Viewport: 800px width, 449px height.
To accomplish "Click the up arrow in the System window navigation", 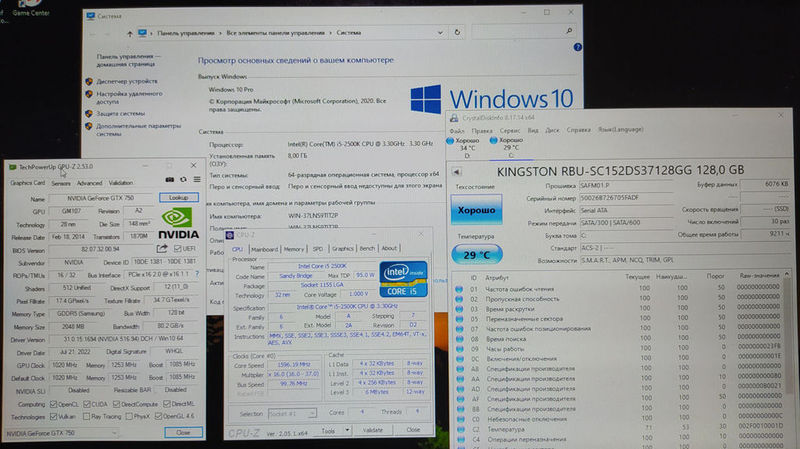I will coord(130,34).
